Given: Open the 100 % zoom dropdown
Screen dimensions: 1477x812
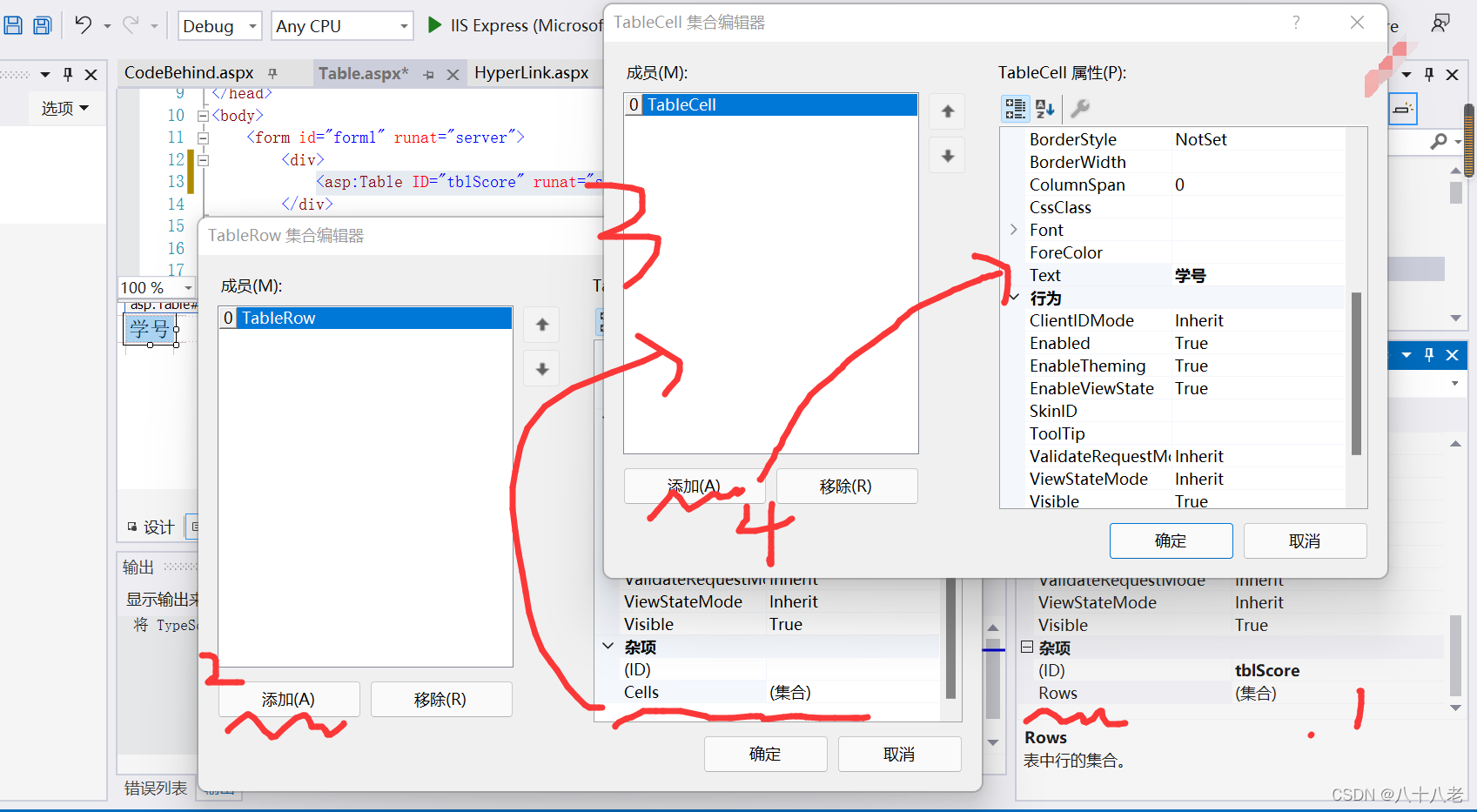Looking at the screenshot, I should click(188, 287).
